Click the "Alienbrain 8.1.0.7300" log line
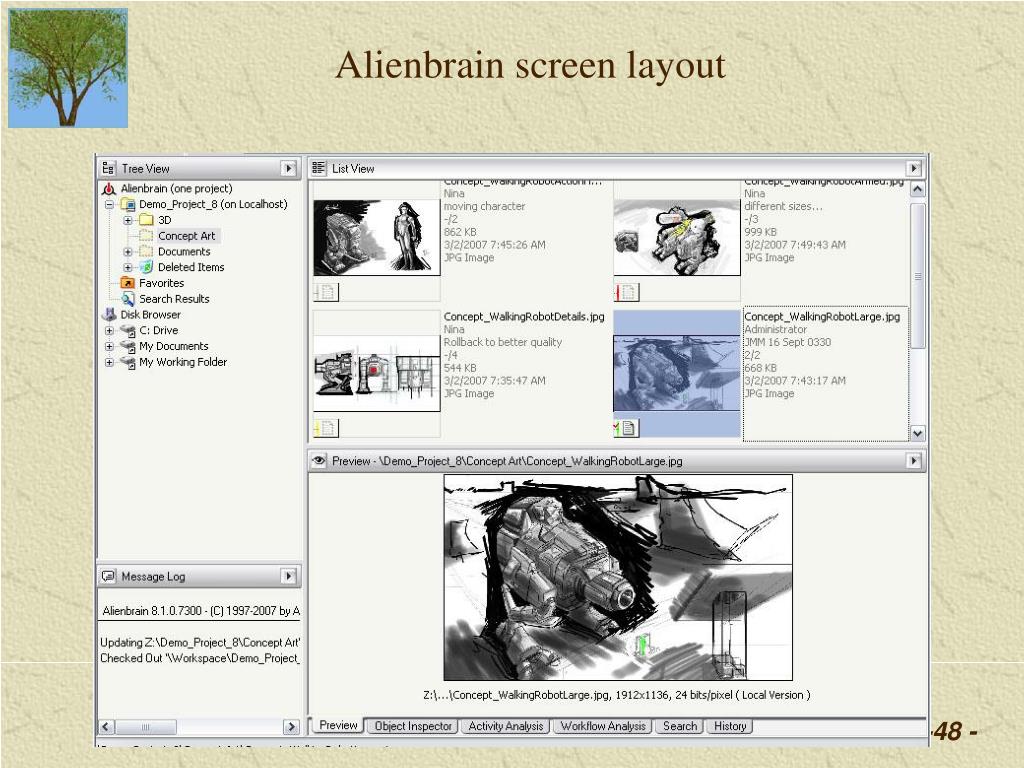1024x768 pixels. [200, 611]
